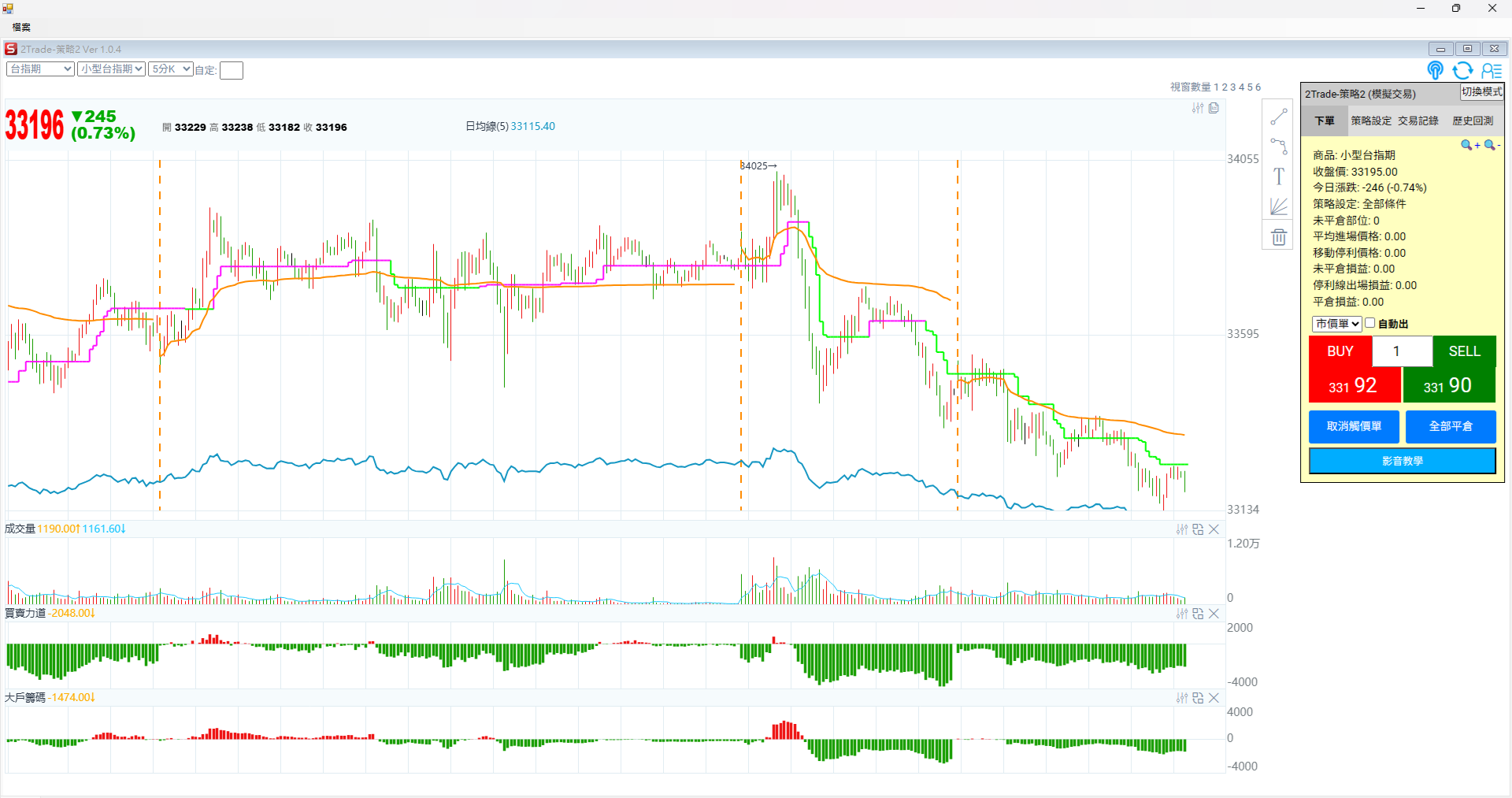The image size is (1512, 798).
Task: Open the 歷史回測 tab
Action: point(1473,121)
